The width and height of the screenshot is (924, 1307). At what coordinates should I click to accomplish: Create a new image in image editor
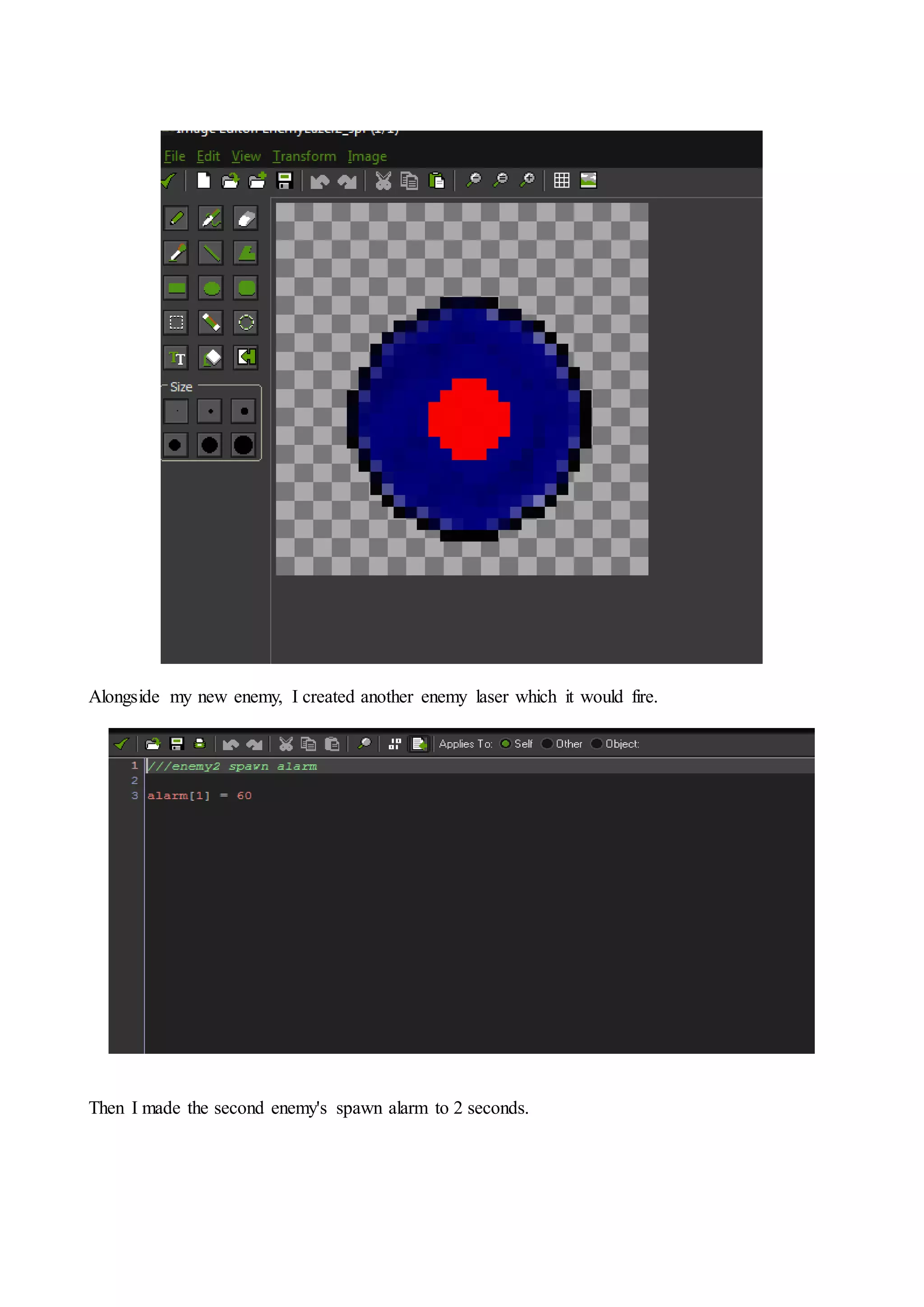(203, 181)
